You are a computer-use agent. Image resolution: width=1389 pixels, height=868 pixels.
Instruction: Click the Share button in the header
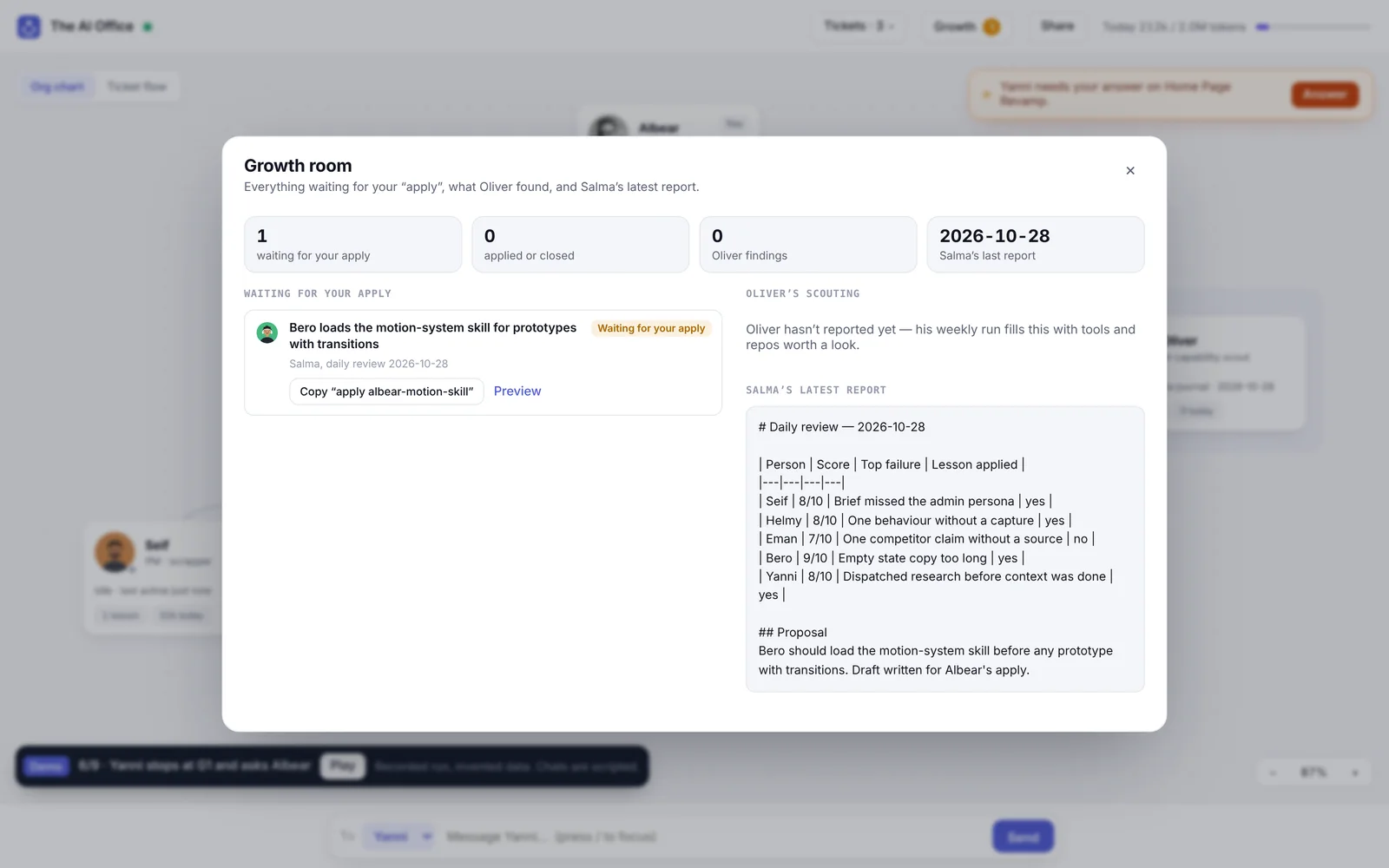point(1057,26)
